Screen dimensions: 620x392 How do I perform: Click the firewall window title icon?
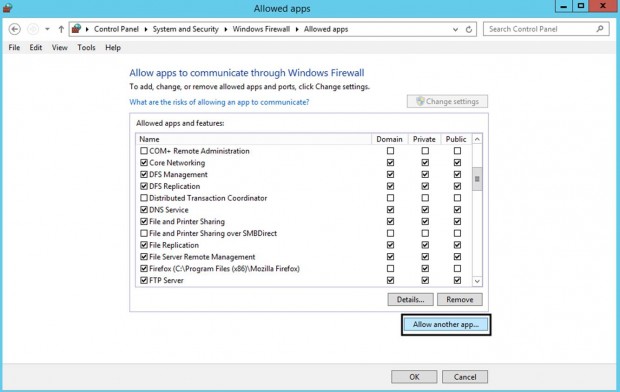click(x=7, y=8)
